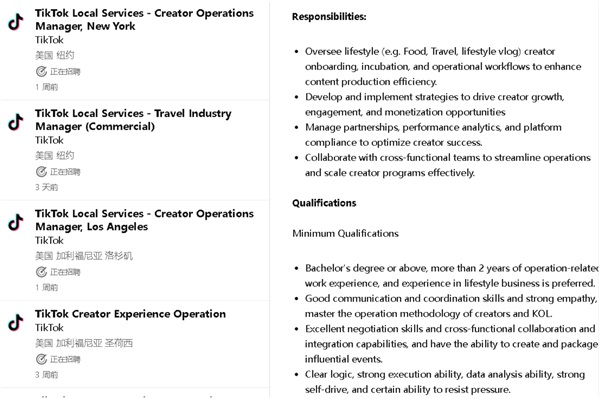
Task: Click actively-recruiting badge icon under Creator Experience job
Action: click(x=41, y=359)
